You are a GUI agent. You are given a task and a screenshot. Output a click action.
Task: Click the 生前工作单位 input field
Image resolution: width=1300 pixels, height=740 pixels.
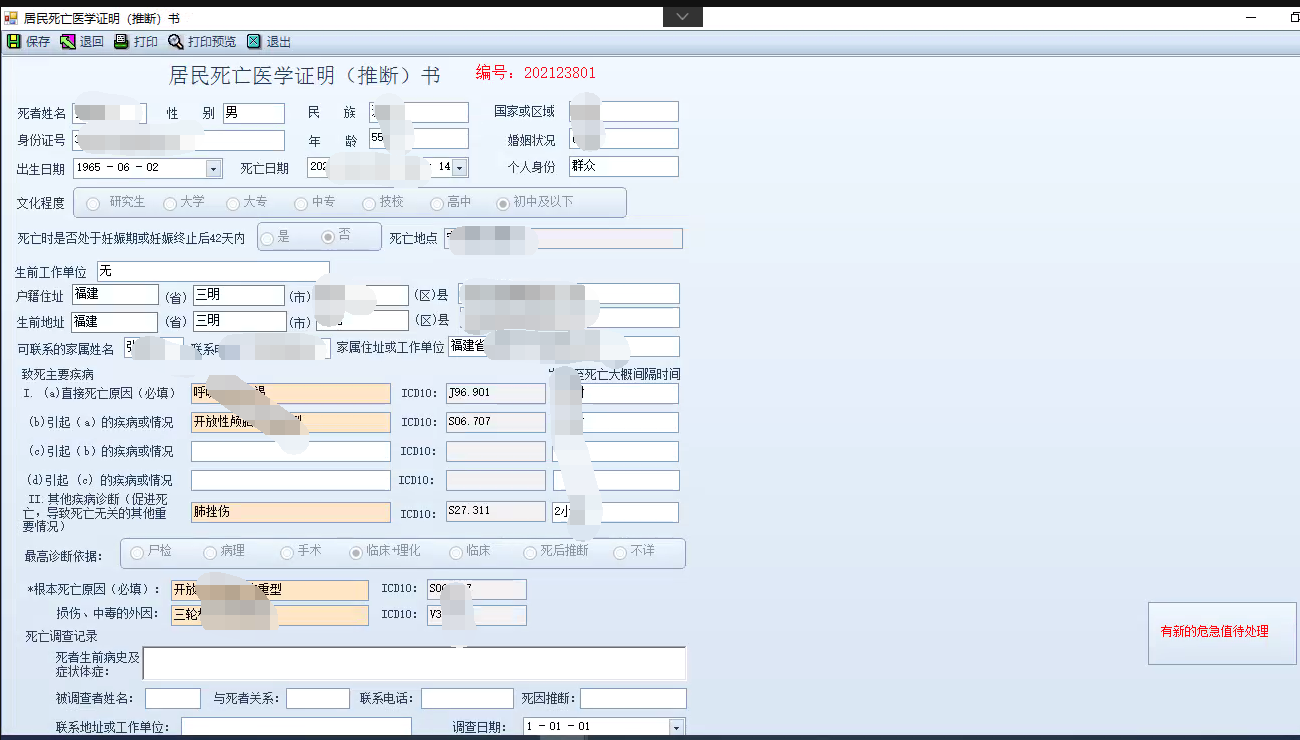click(x=213, y=271)
